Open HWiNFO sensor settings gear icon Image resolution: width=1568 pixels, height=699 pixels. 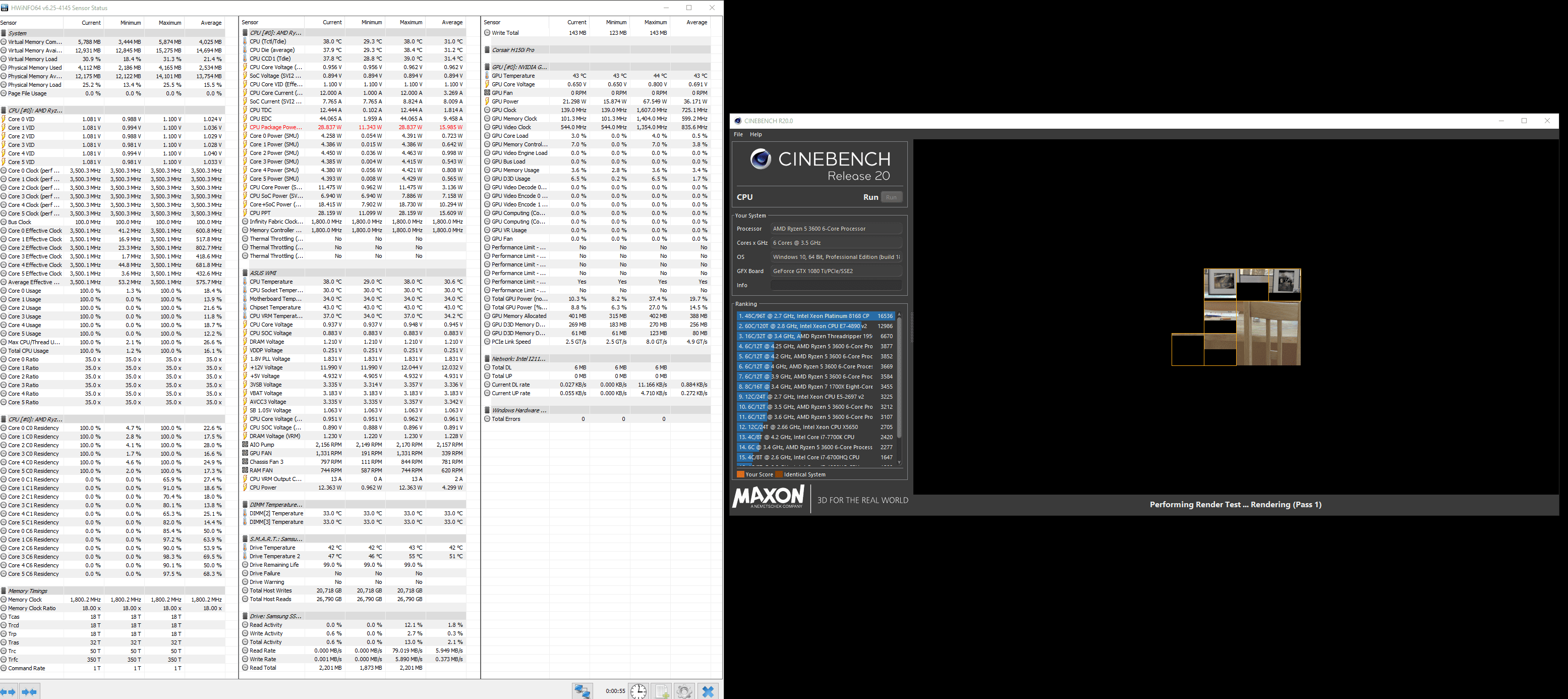pos(683,691)
